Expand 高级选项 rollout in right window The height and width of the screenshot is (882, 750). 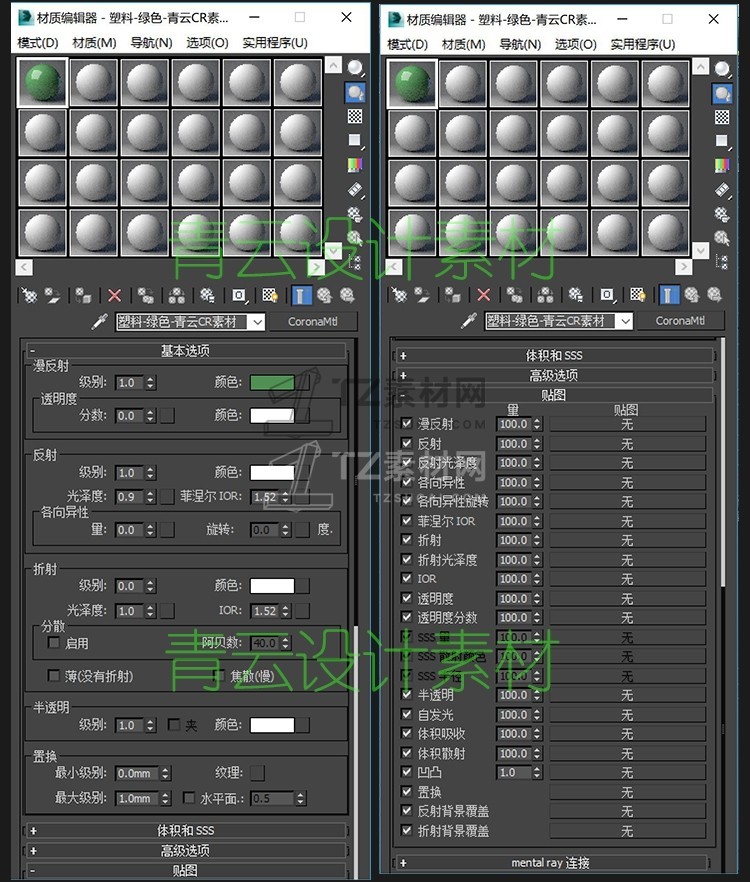click(554, 375)
